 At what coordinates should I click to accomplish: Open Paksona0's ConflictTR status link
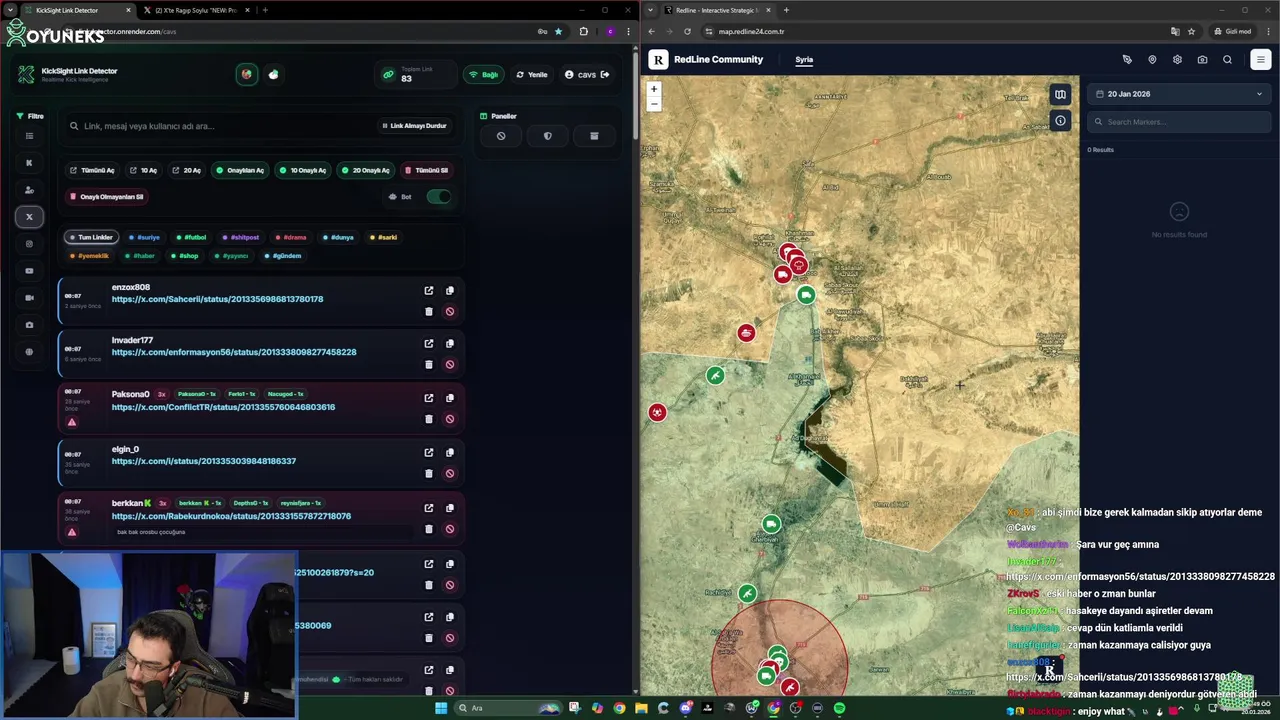click(223, 407)
